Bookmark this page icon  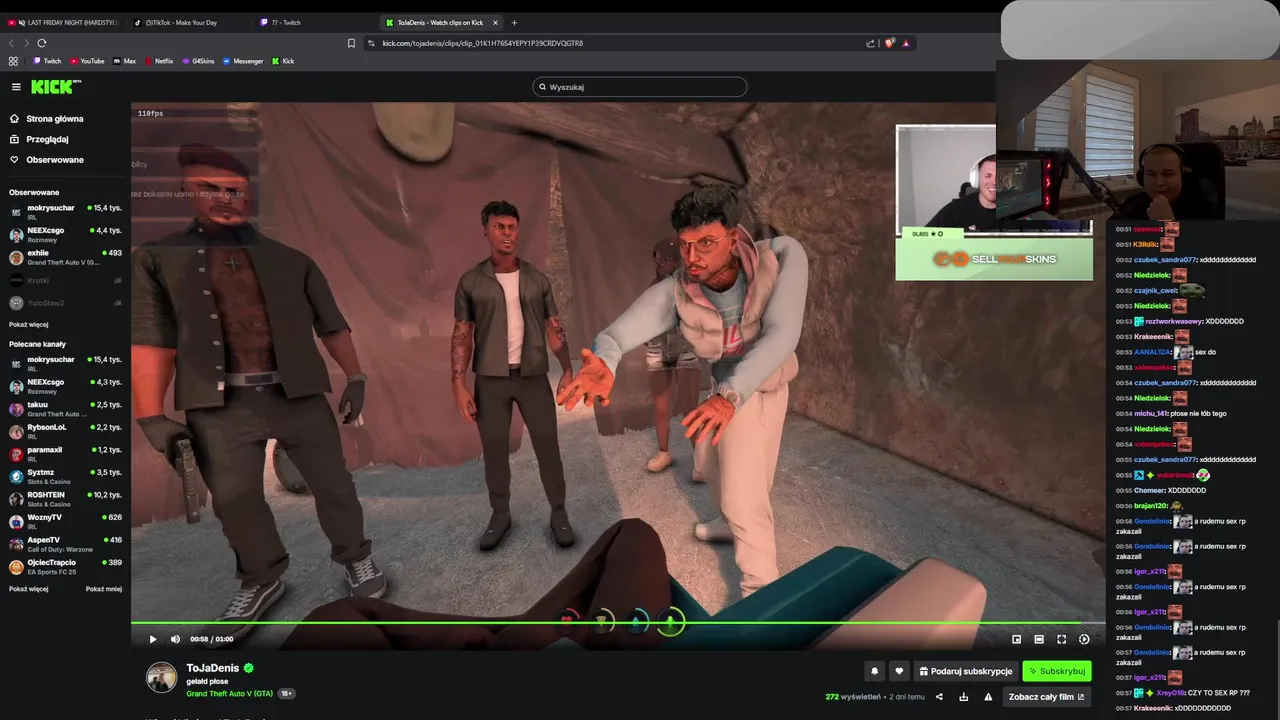[351, 43]
